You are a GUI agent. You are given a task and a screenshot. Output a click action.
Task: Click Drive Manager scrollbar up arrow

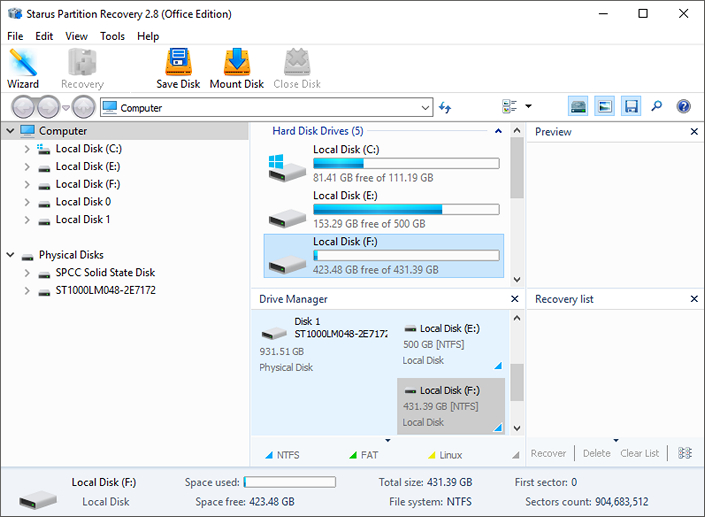(517, 318)
